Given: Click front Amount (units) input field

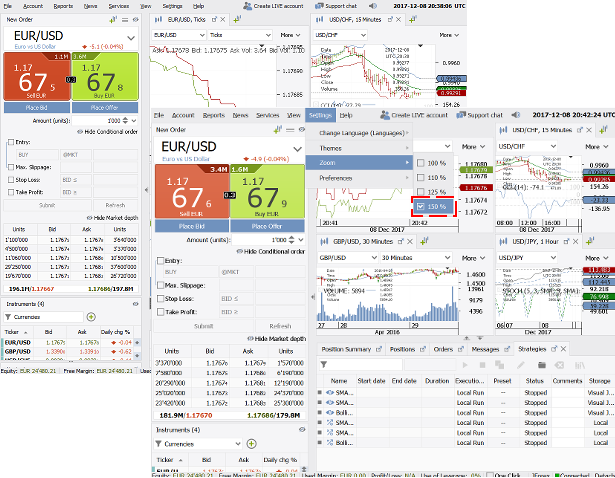Looking at the screenshot, I should [260, 240].
